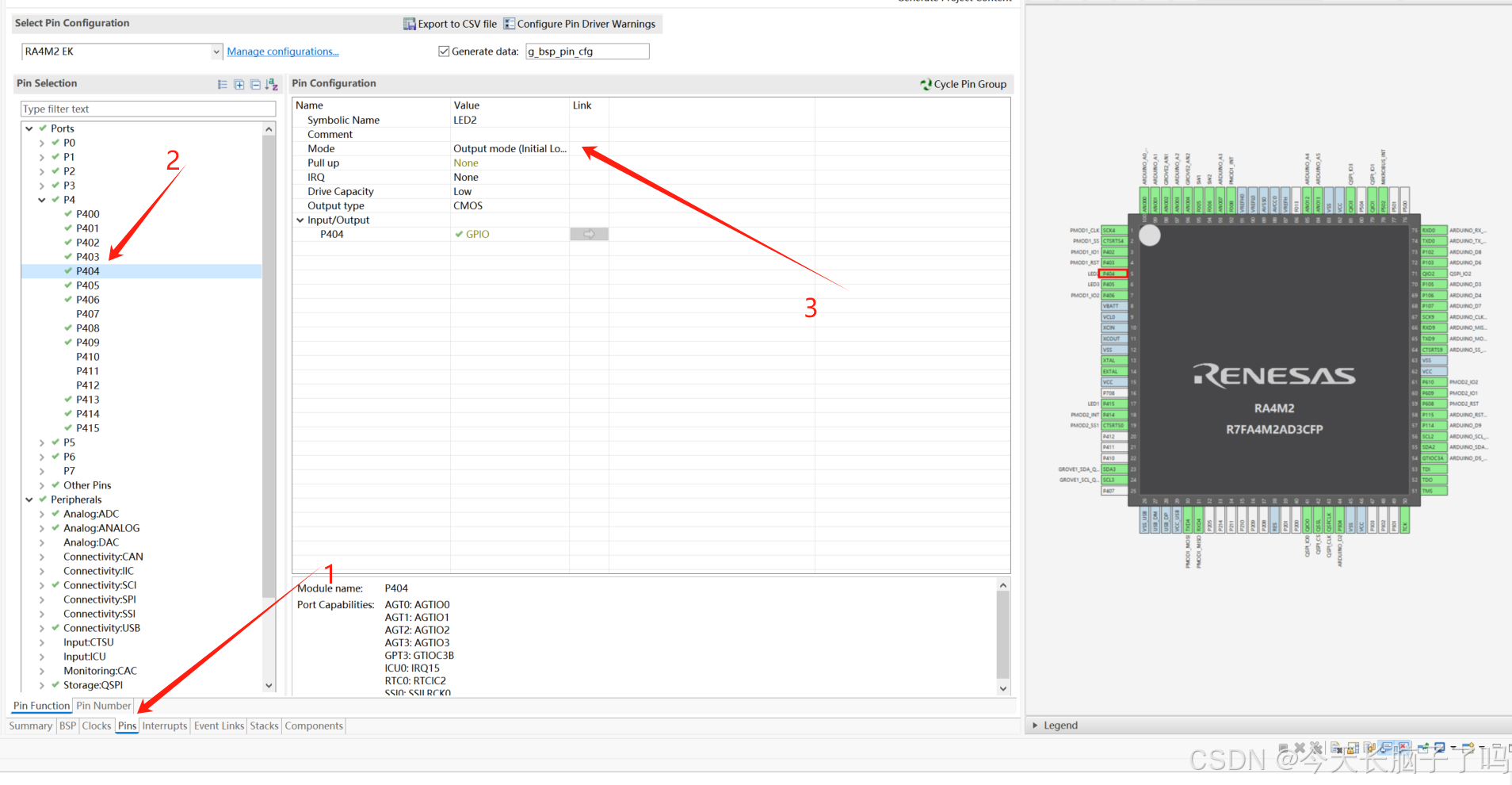Select the Pin Number tab
Image resolution: width=1512 pixels, height=785 pixels.
click(x=104, y=706)
